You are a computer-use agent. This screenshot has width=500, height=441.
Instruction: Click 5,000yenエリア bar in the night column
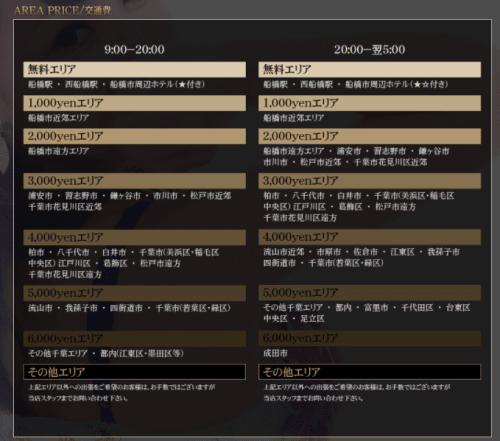click(x=370, y=293)
